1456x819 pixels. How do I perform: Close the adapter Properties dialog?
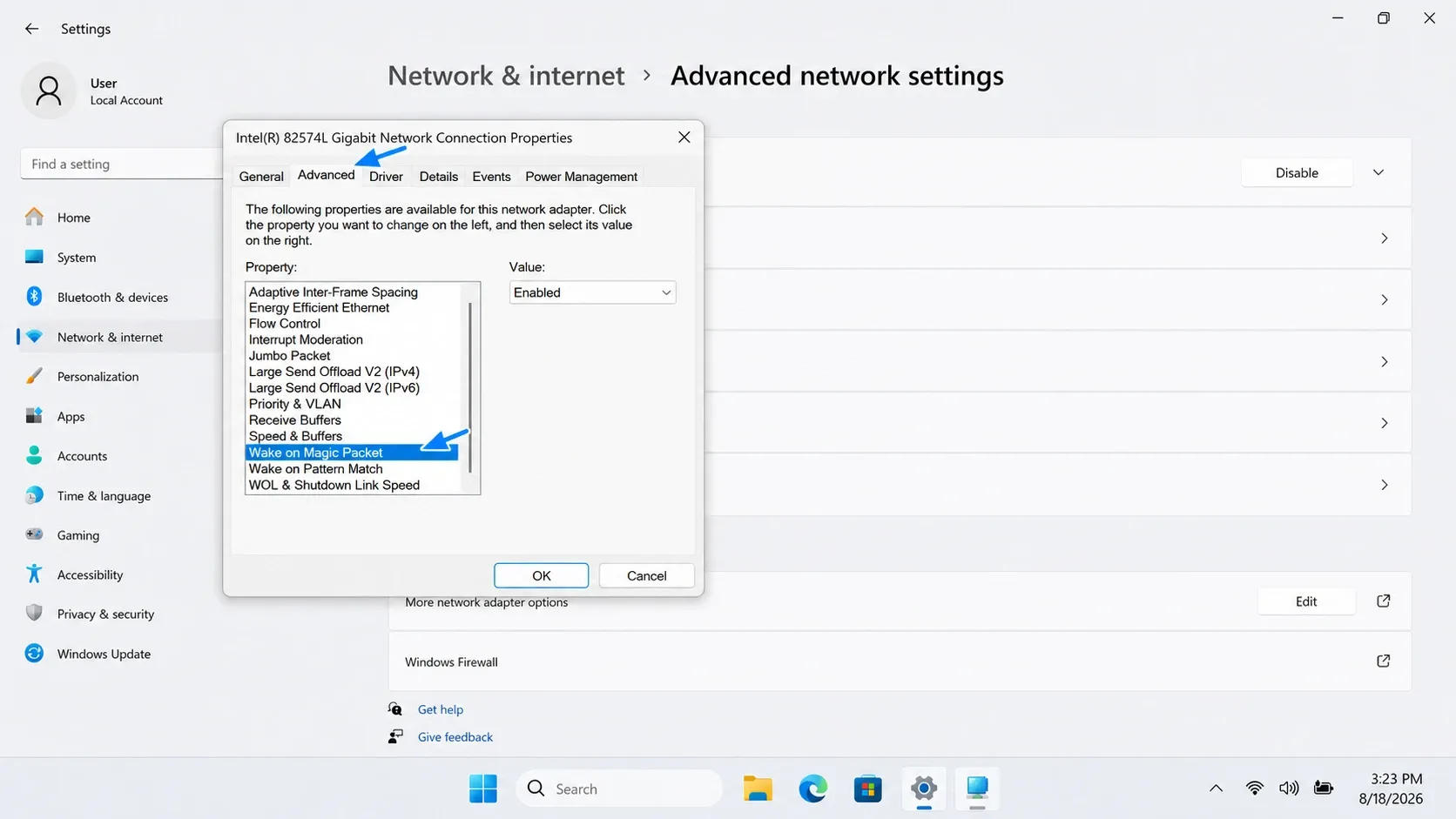(684, 138)
